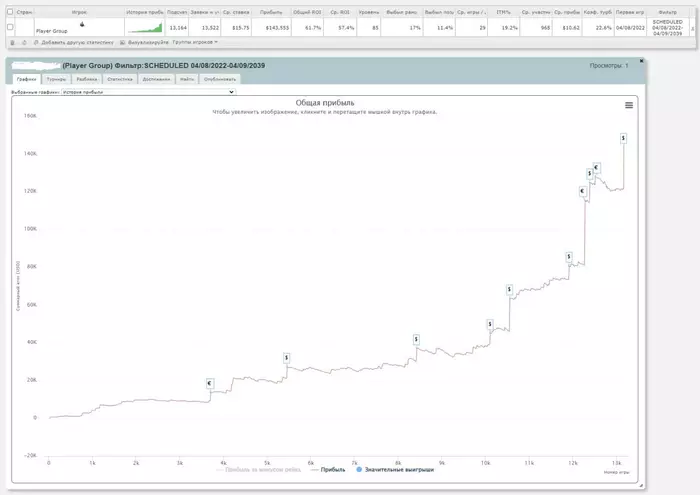
Task: Click the Общая прибыль chart title
Action: [x=325, y=103]
